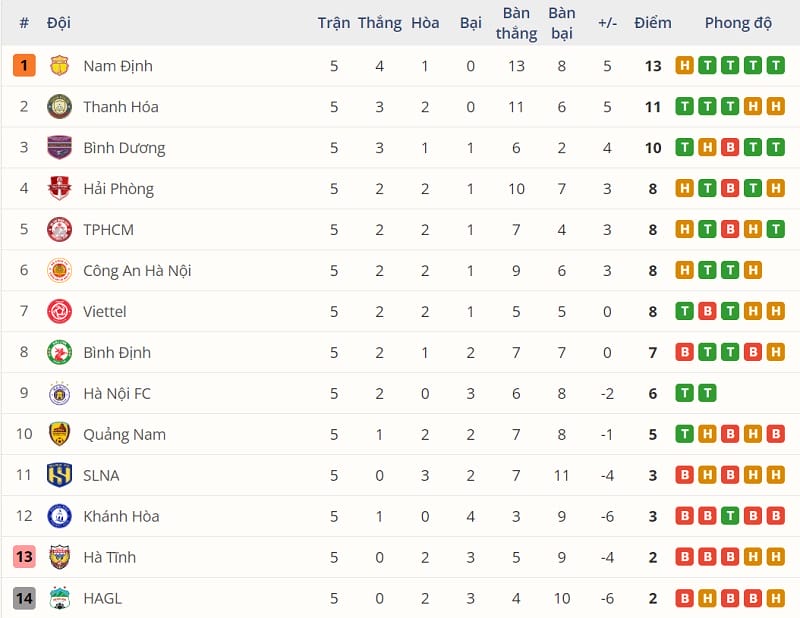Click the HAGL team crest
The height and width of the screenshot is (618, 800).
pos(60,598)
